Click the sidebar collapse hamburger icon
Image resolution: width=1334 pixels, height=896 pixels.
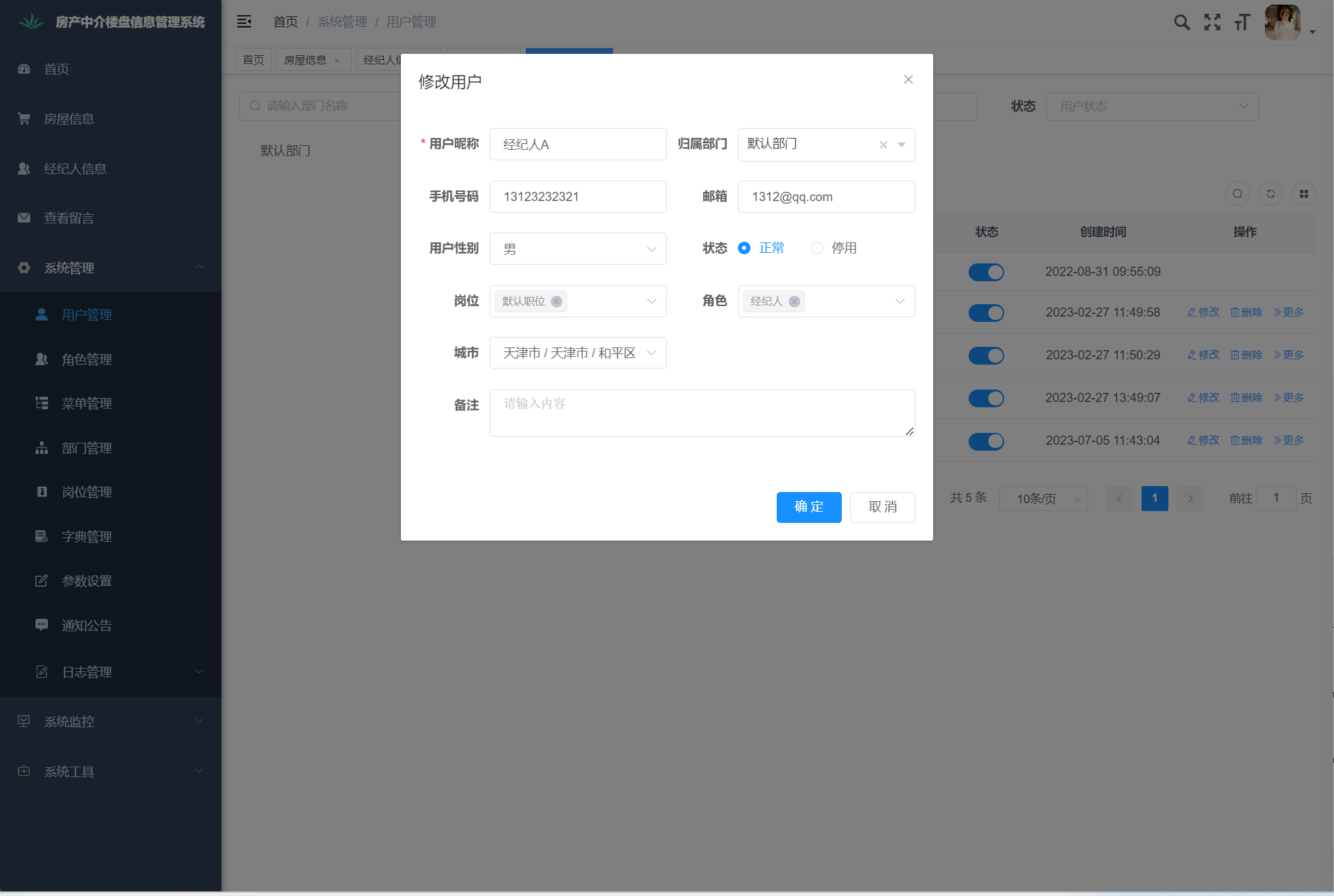click(244, 22)
